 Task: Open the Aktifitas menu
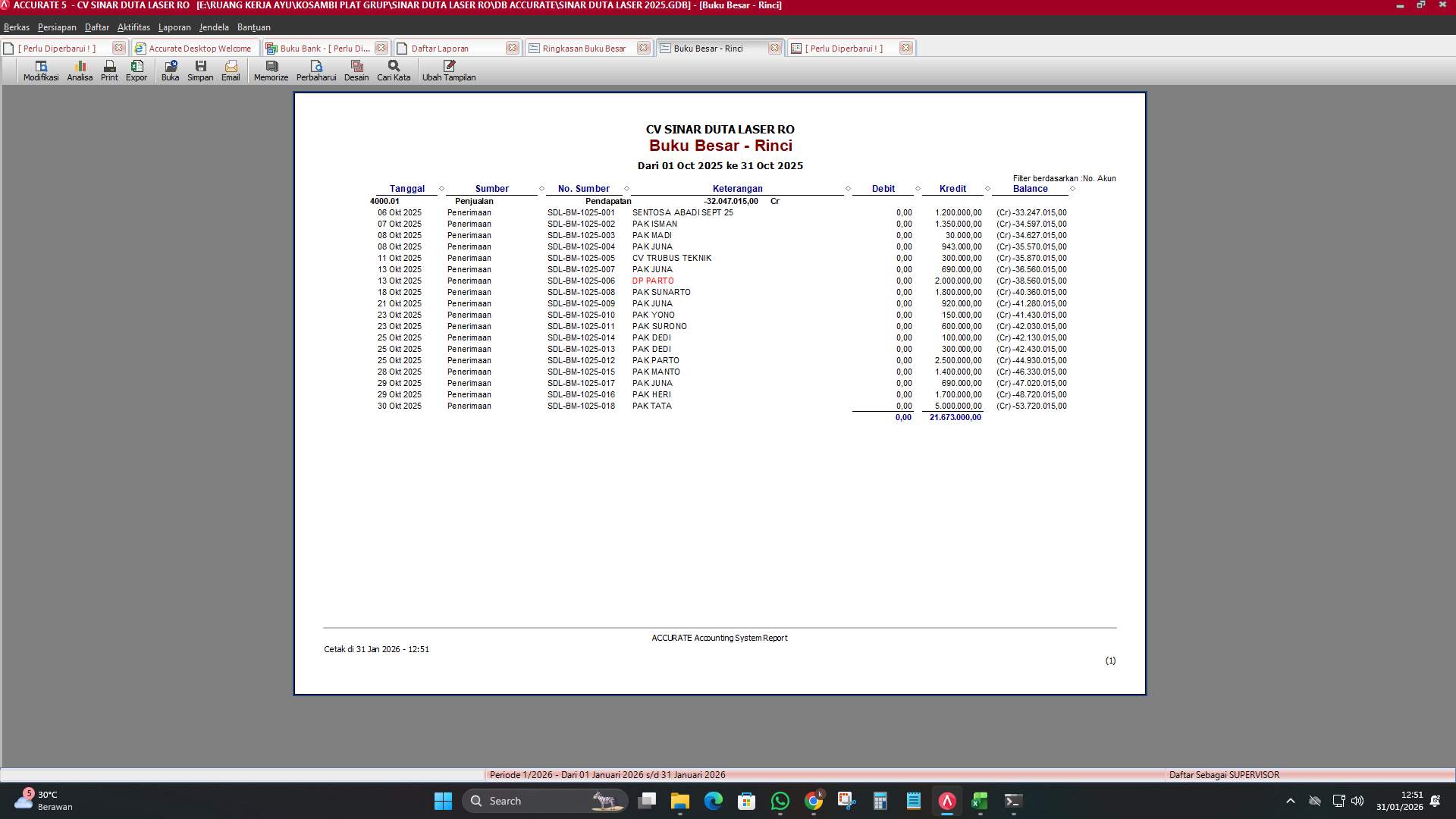[x=133, y=27]
